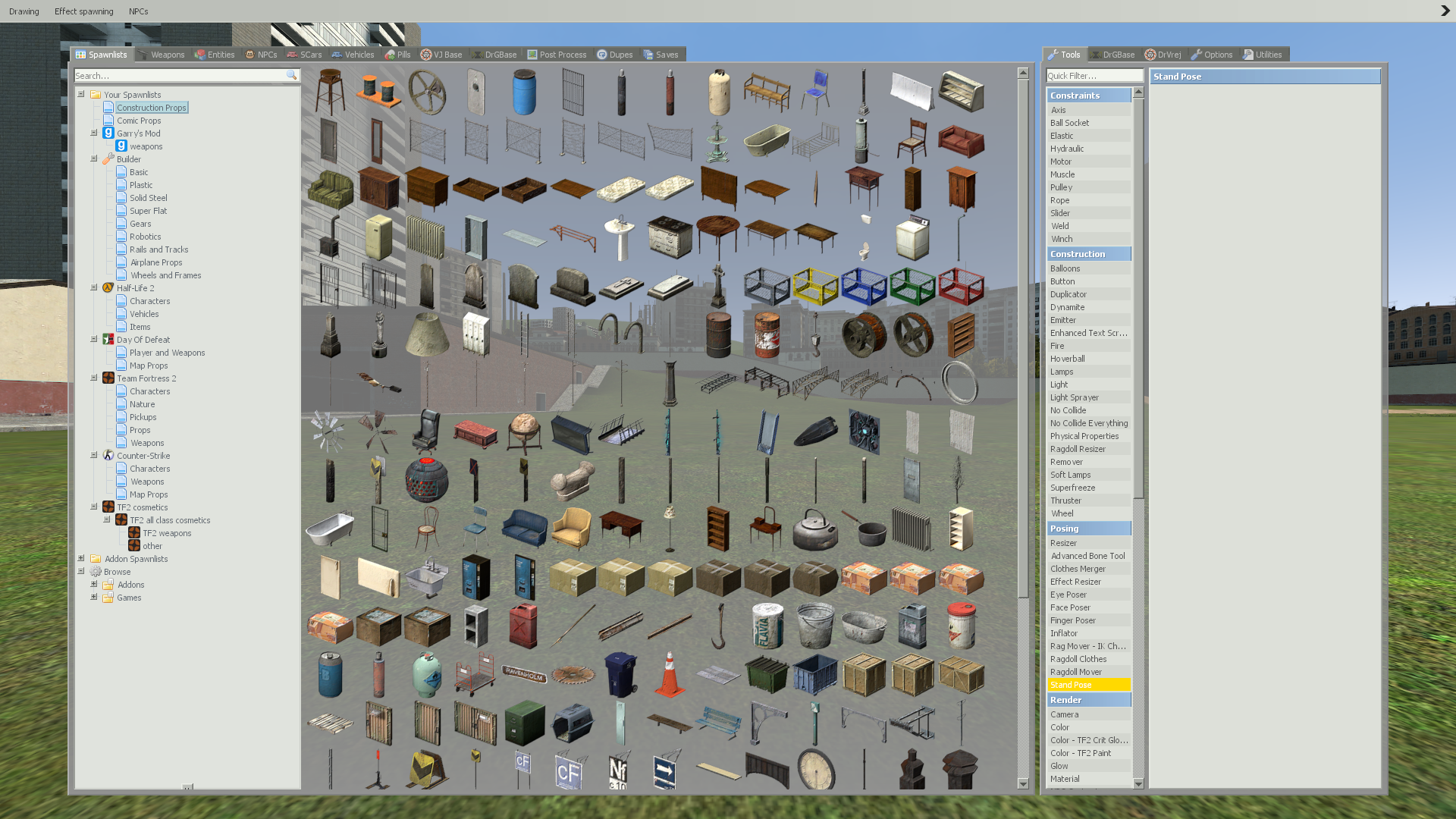Spawn the blue plastic barrel prop
The height and width of the screenshot is (819, 1456).
(524, 93)
